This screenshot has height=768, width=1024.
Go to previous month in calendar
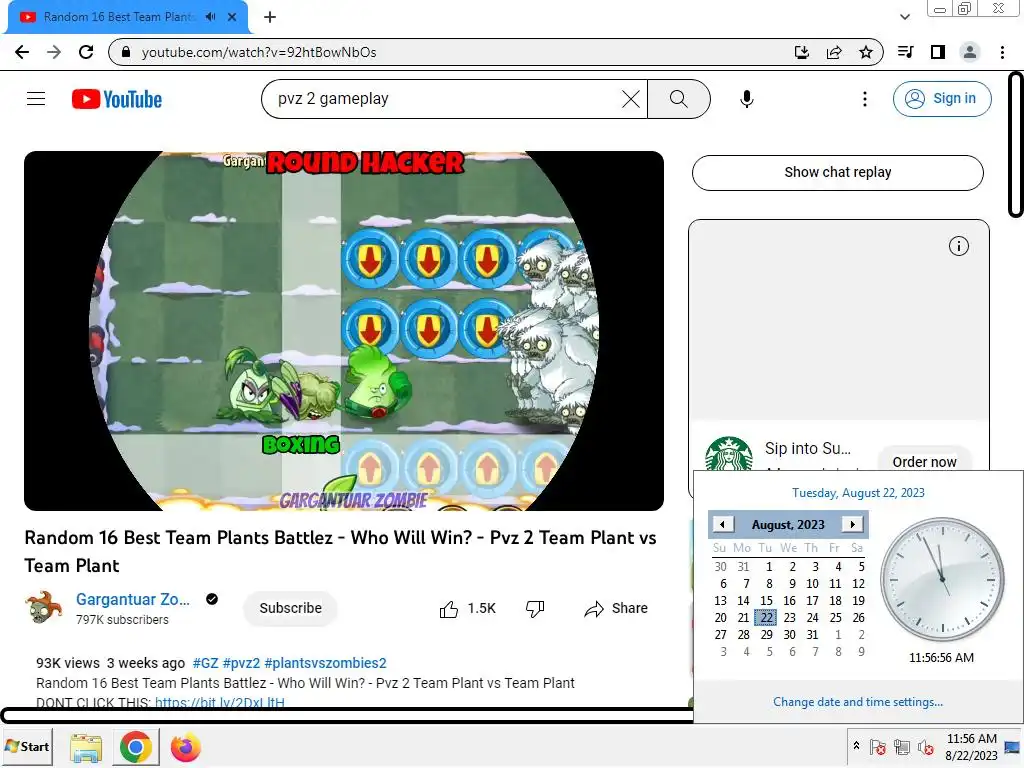(x=722, y=524)
